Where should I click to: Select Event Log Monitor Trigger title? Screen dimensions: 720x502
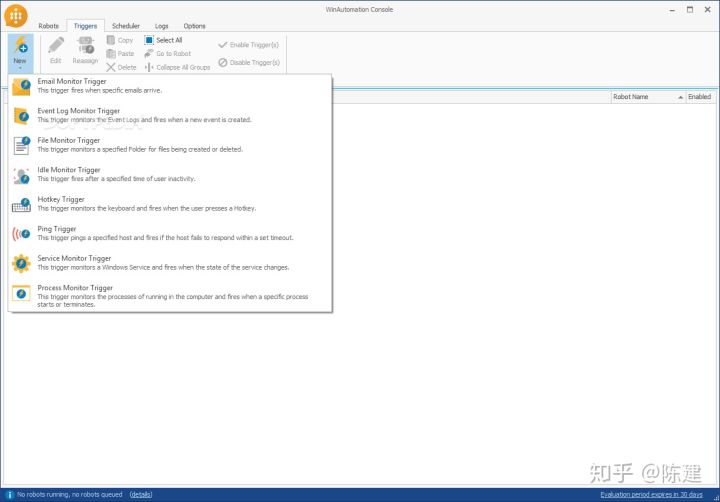[x=79, y=111]
